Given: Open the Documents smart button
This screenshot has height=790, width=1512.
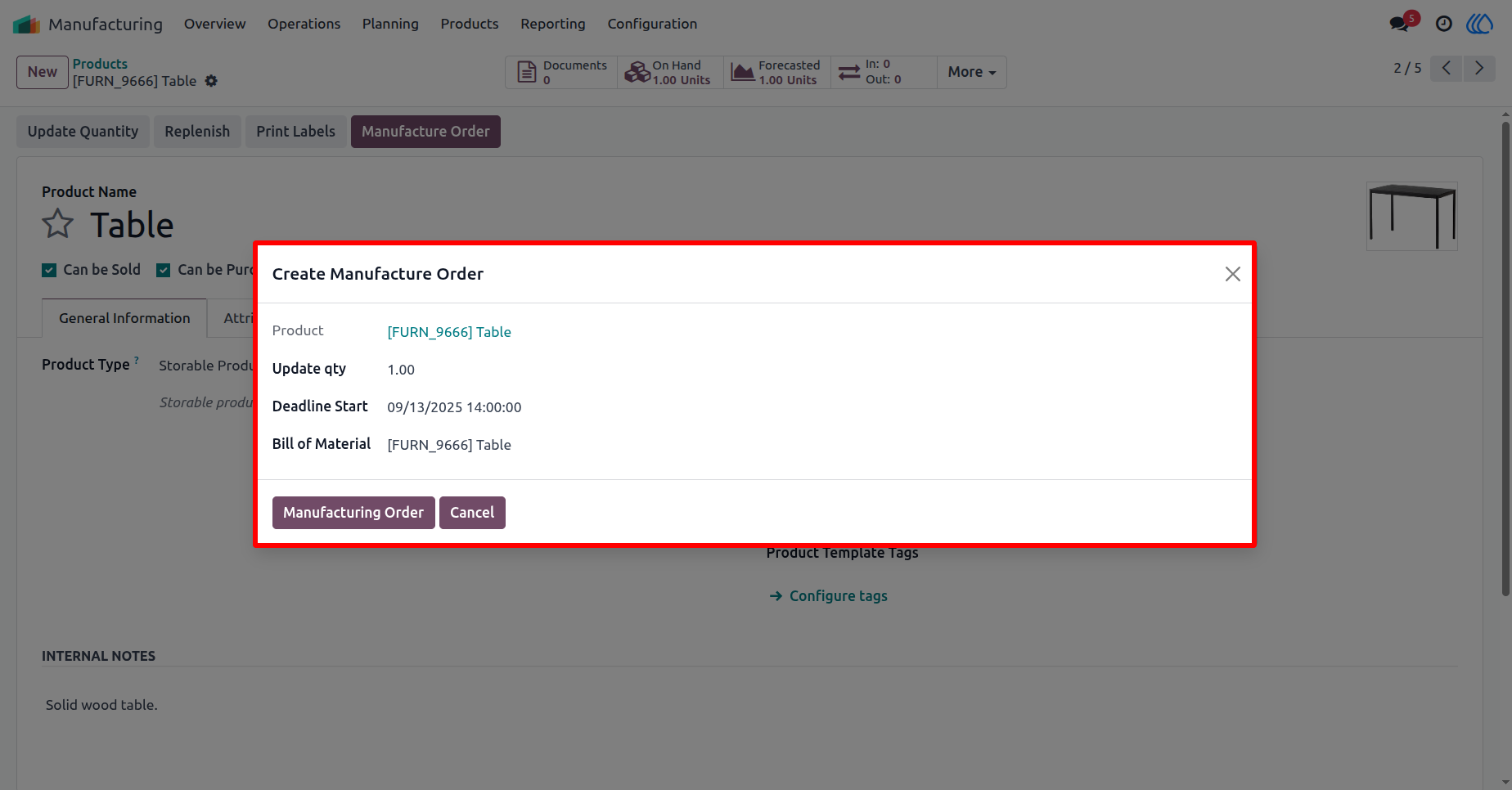Looking at the screenshot, I should coord(562,72).
